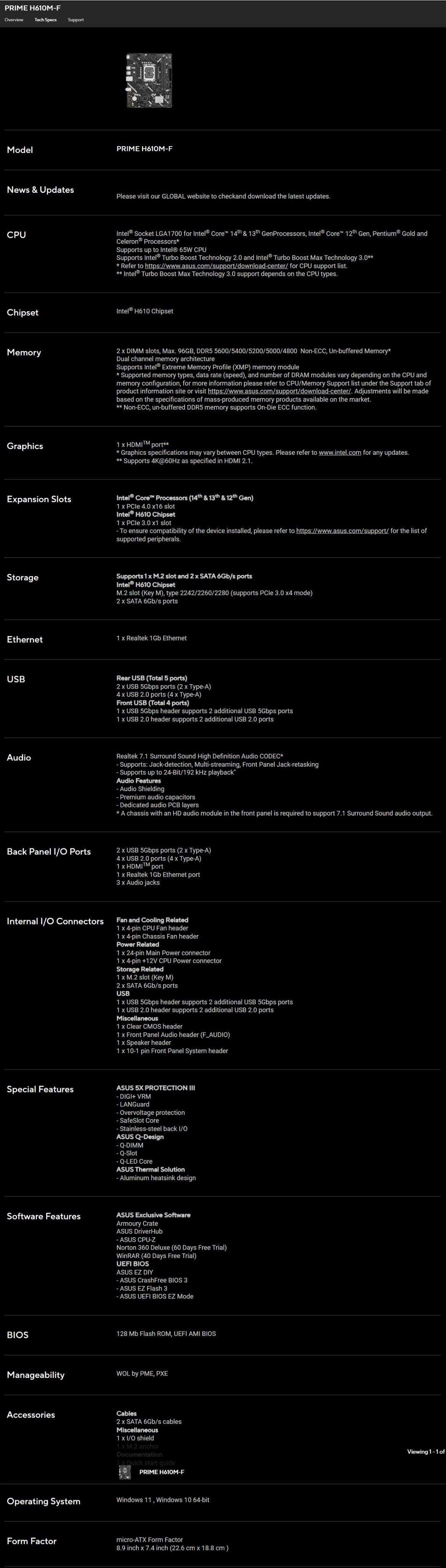Image resolution: width=446 pixels, height=1568 pixels.
Task: Open the Overview tab
Action: pos(13,20)
